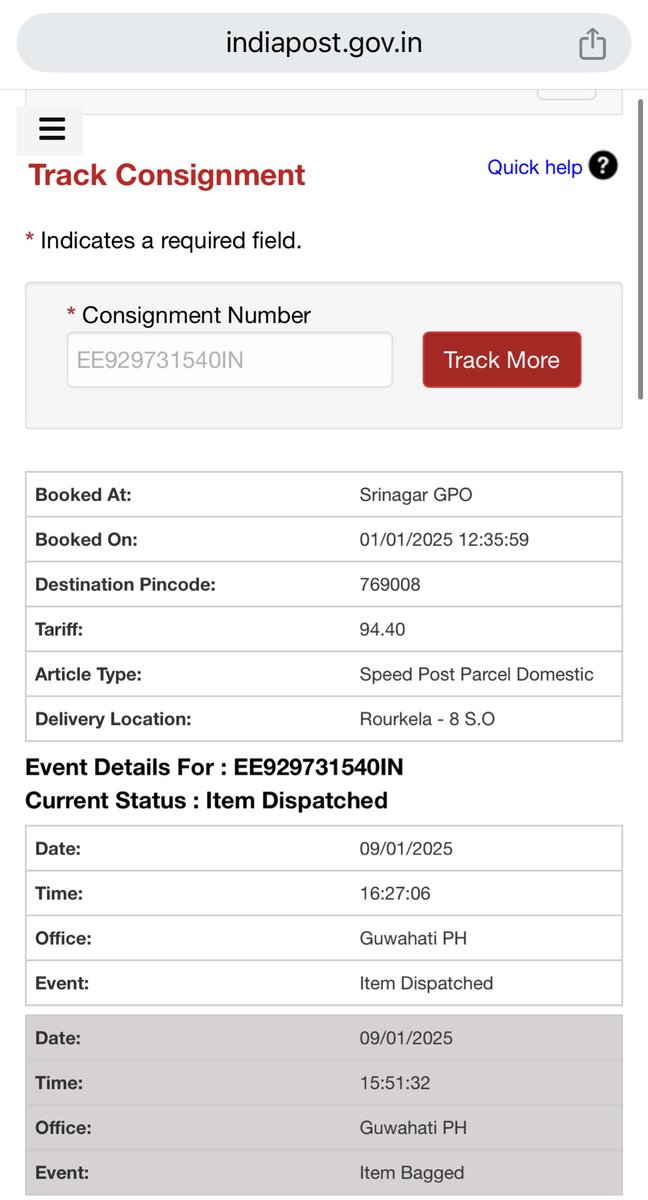
Task: Focus the Consignment Number input field
Action: tap(230, 360)
